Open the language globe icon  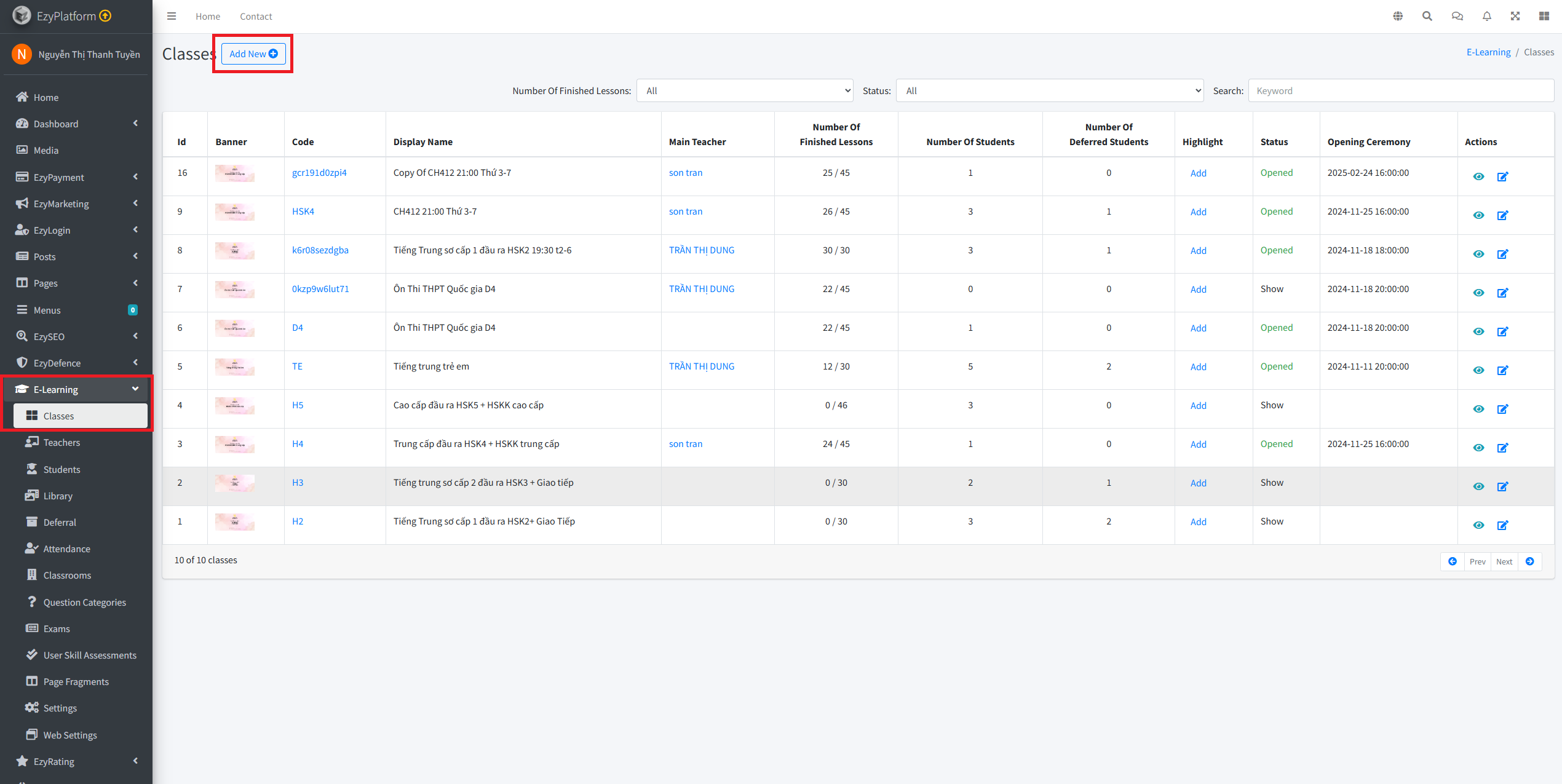1398,17
